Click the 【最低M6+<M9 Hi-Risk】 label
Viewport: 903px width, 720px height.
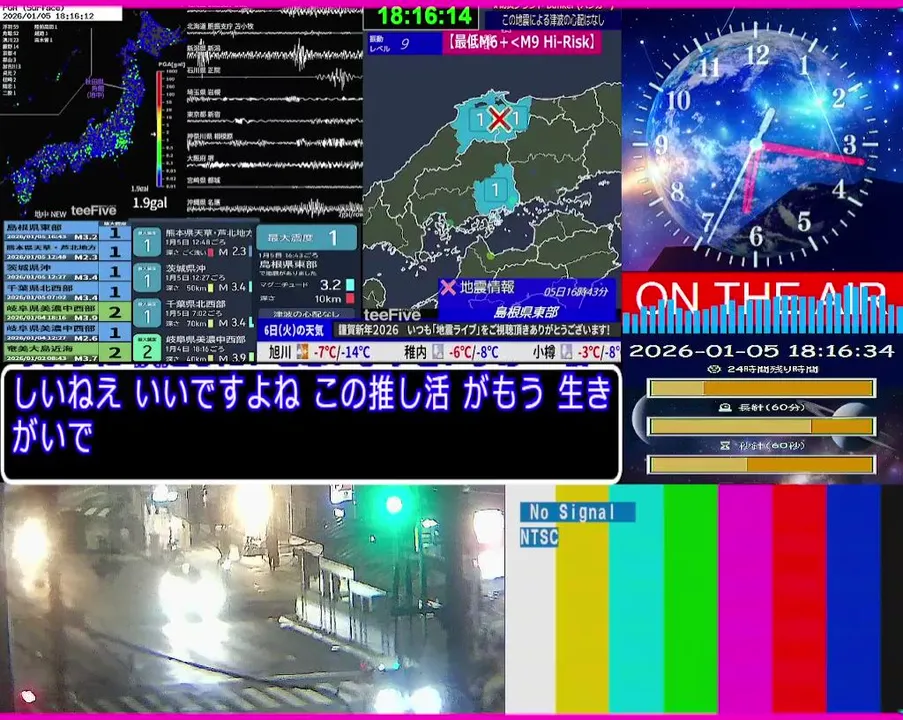[x=522, y=42]
